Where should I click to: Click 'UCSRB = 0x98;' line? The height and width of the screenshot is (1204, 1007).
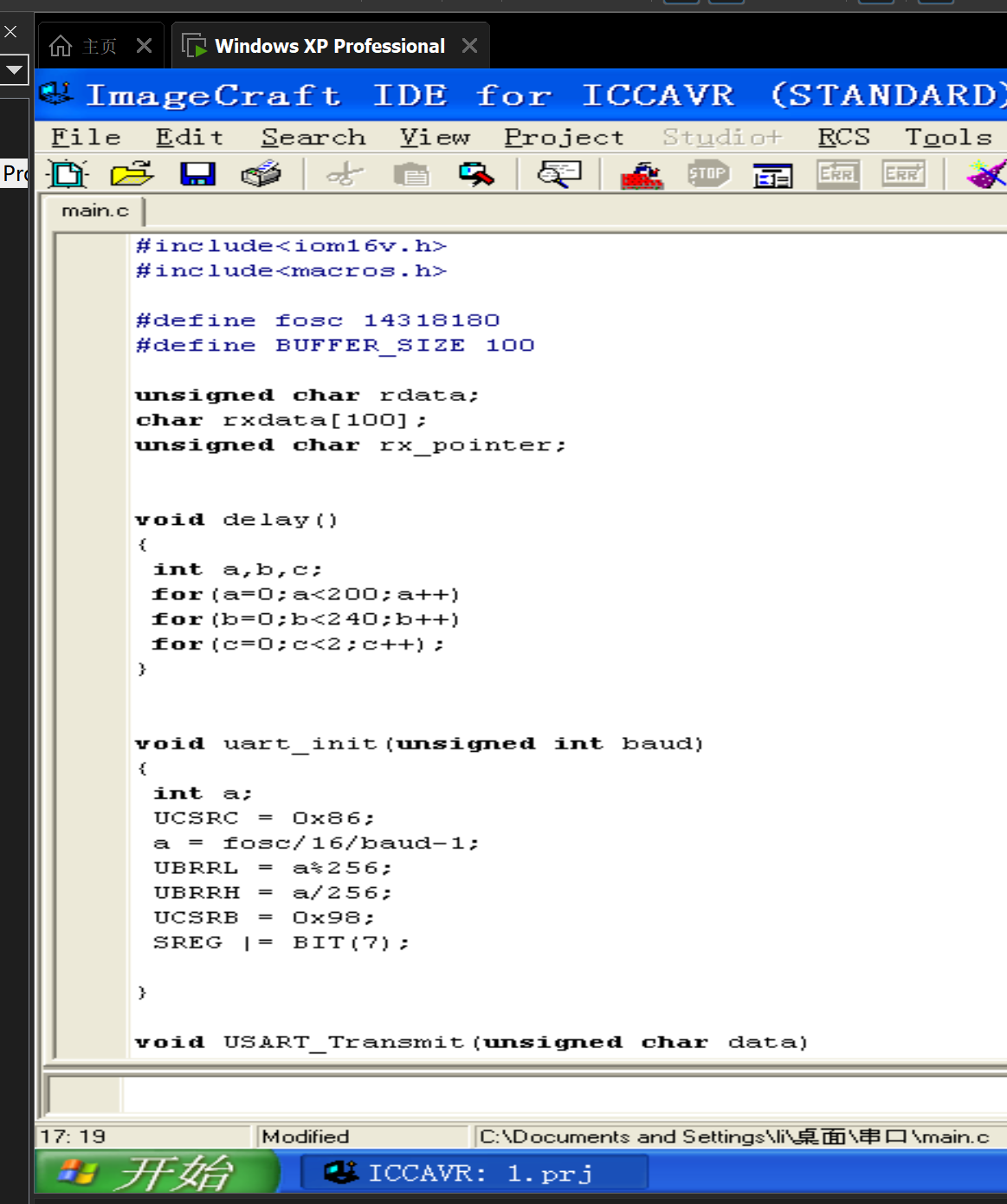(264, 917)
